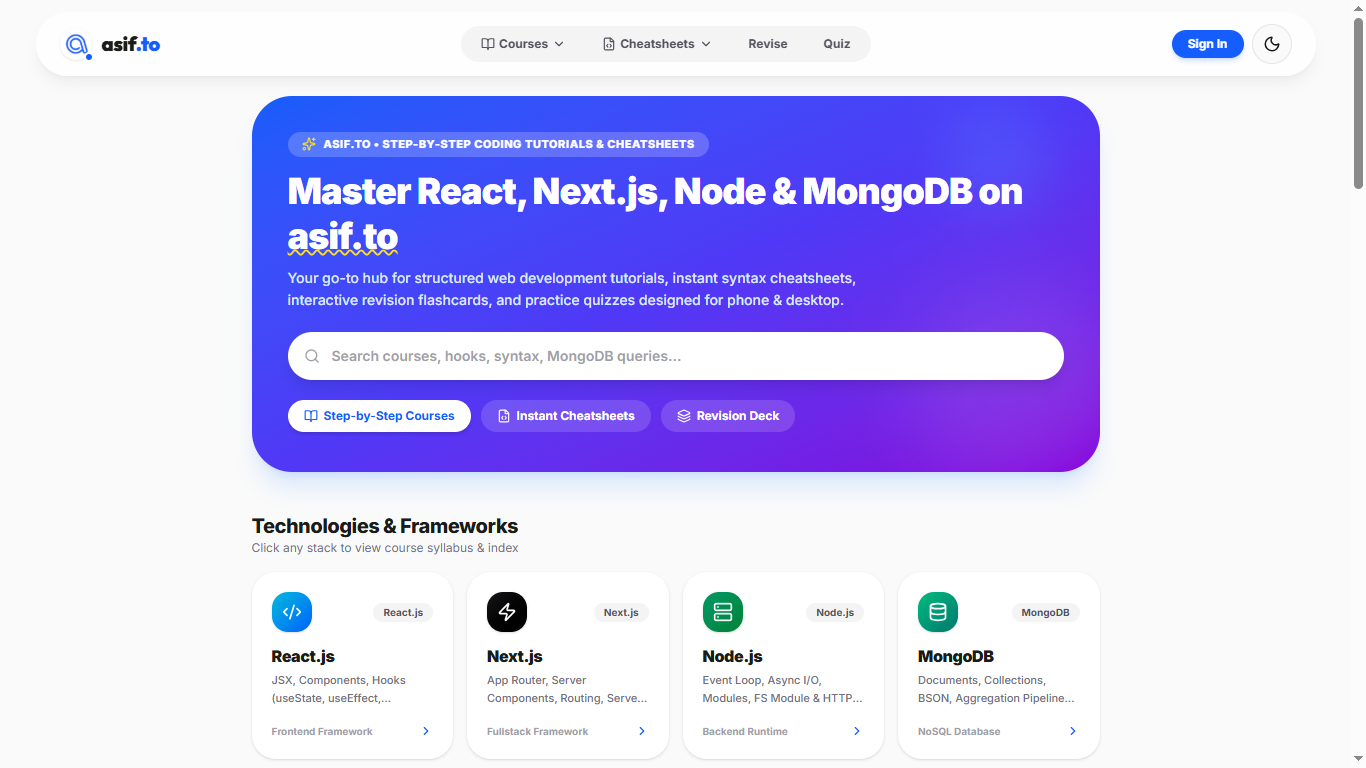Open the React.js course title
1366x768 pixels.
click(x=303, y=656)
